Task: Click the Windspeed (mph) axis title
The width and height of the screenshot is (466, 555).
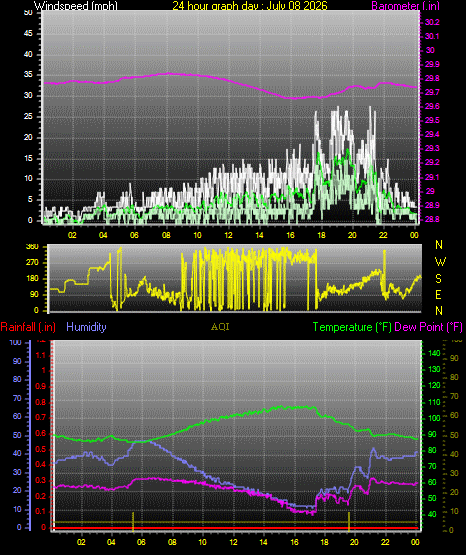Action: pos(75,6)
